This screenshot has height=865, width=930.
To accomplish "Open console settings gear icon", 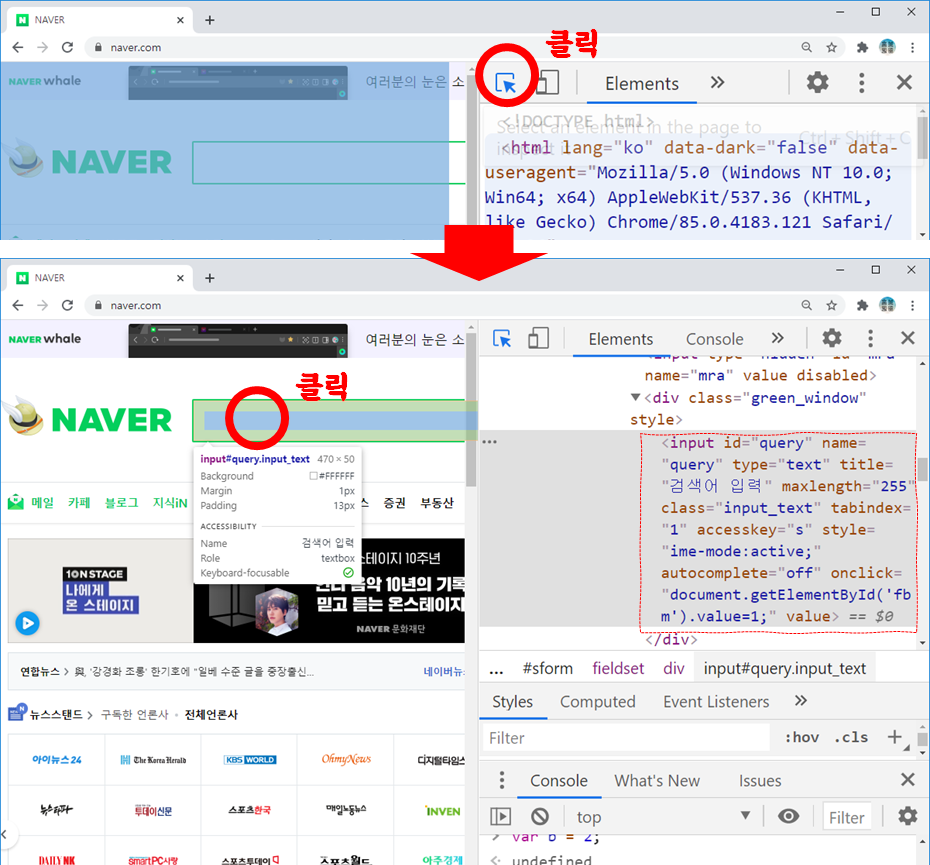I will point(907,816).
